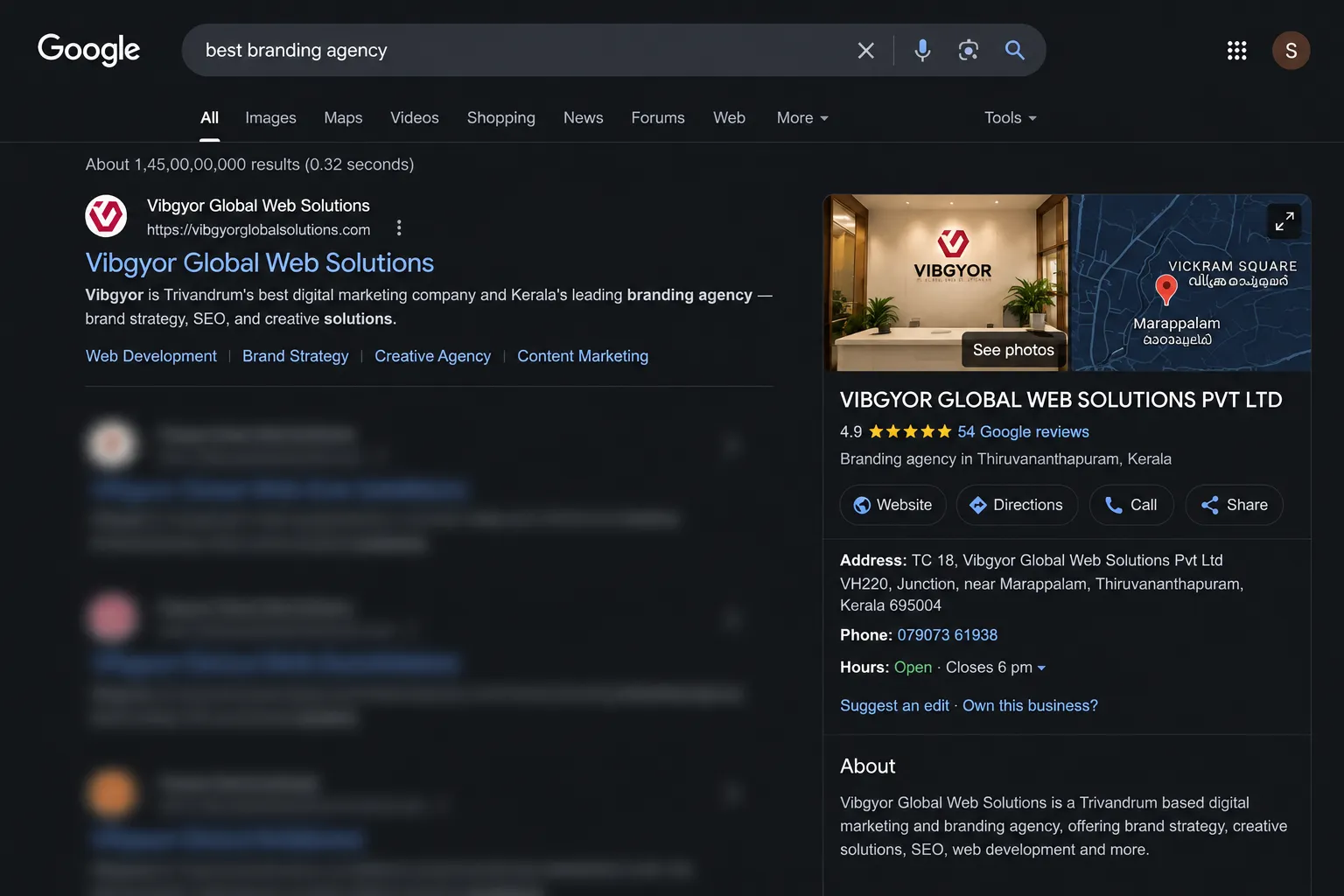Open Google apps grid icon

coord(1236,51)
